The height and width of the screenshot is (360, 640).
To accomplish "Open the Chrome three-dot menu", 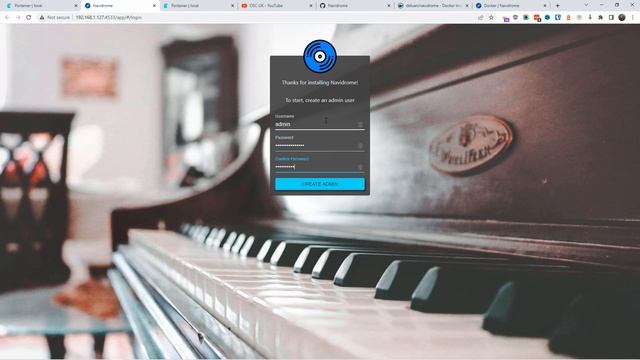I will 633,18.
